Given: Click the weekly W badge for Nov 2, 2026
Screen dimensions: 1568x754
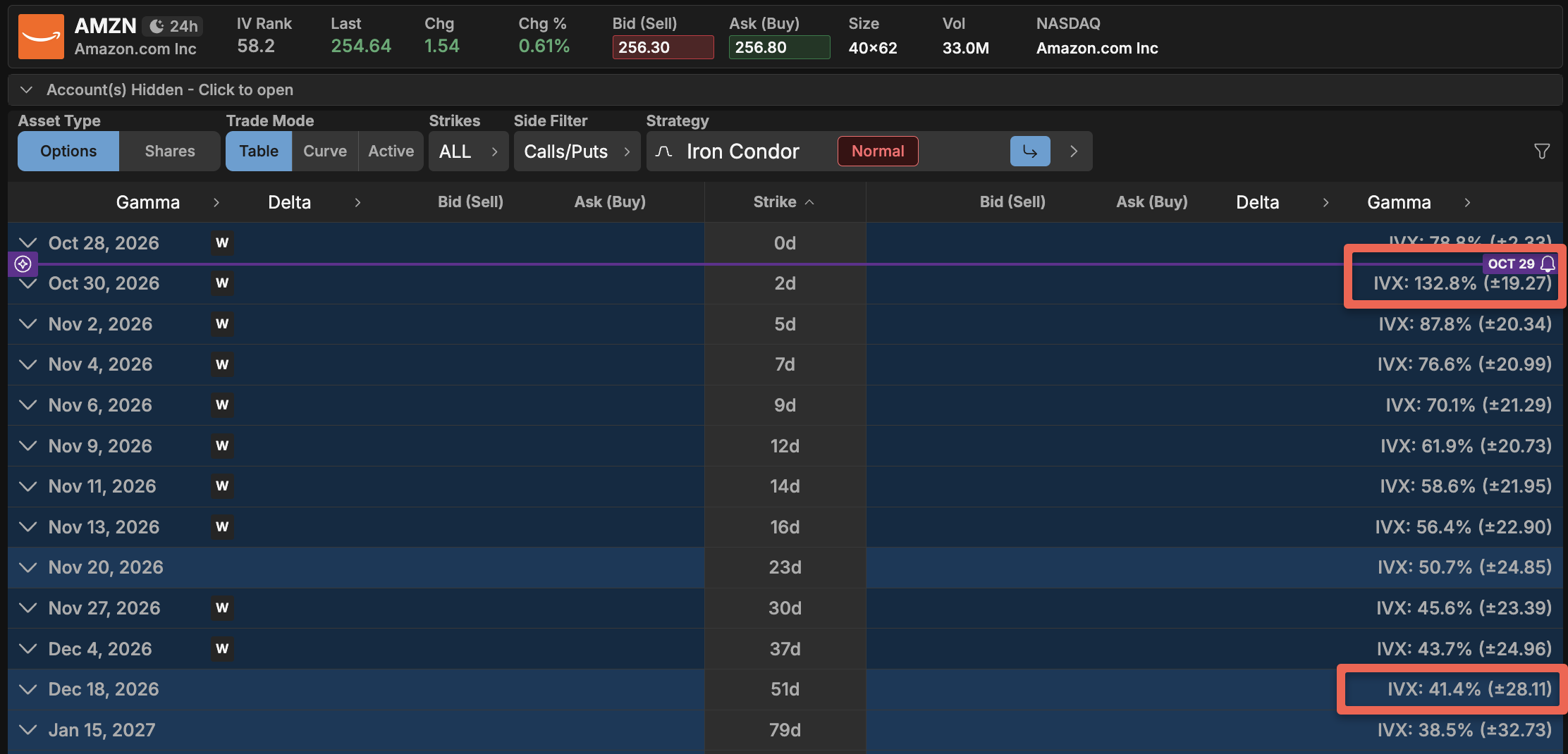Looking at the screenshot, I should click(222, 324).
